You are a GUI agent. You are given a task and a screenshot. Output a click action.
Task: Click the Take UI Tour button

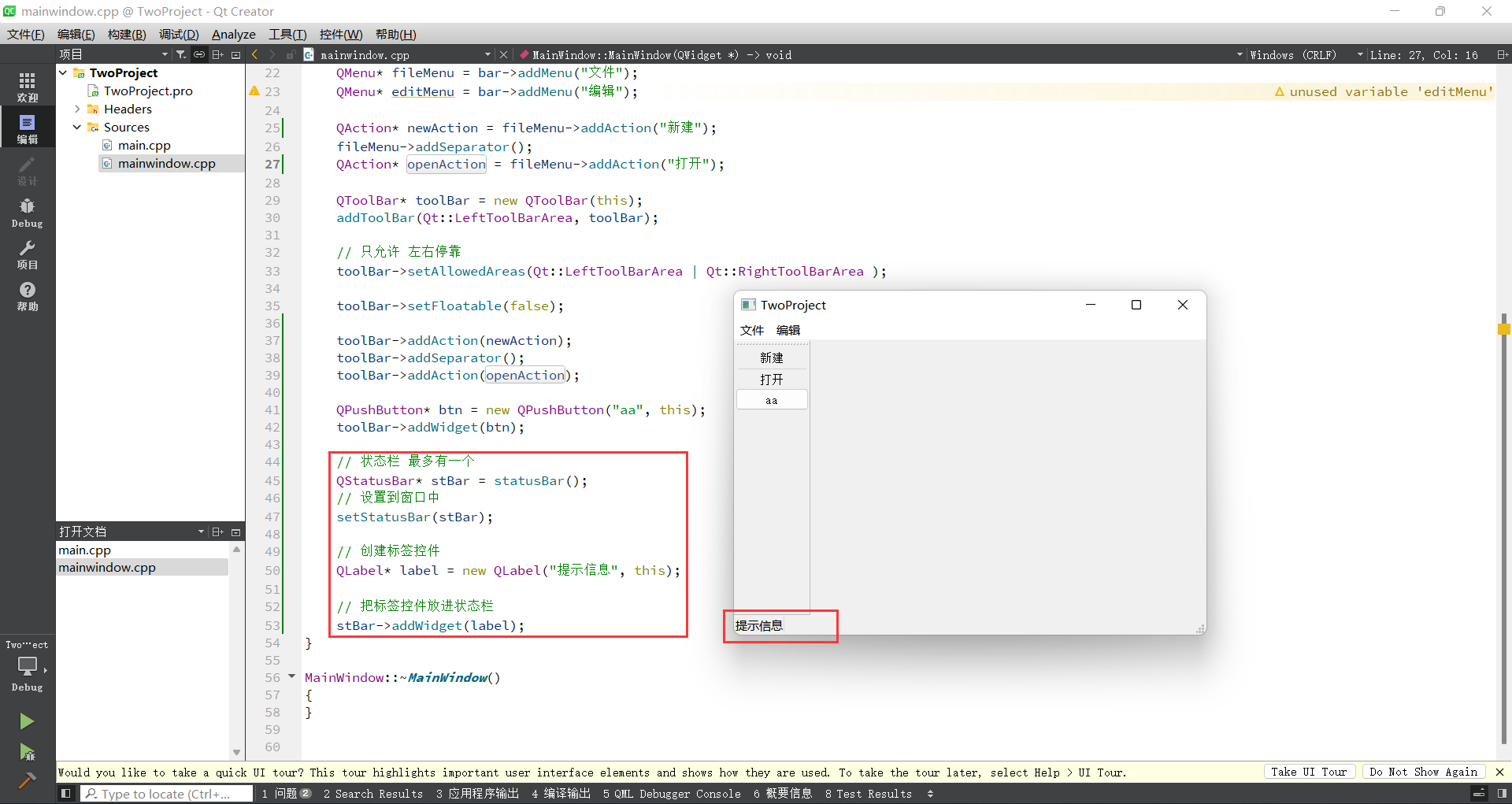pos(1308,772)
